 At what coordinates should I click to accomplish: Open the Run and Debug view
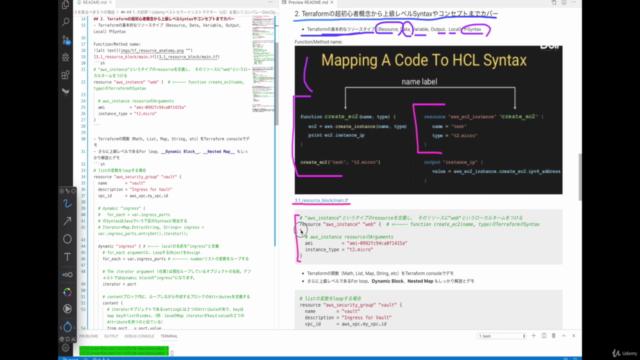coord(65,57)
